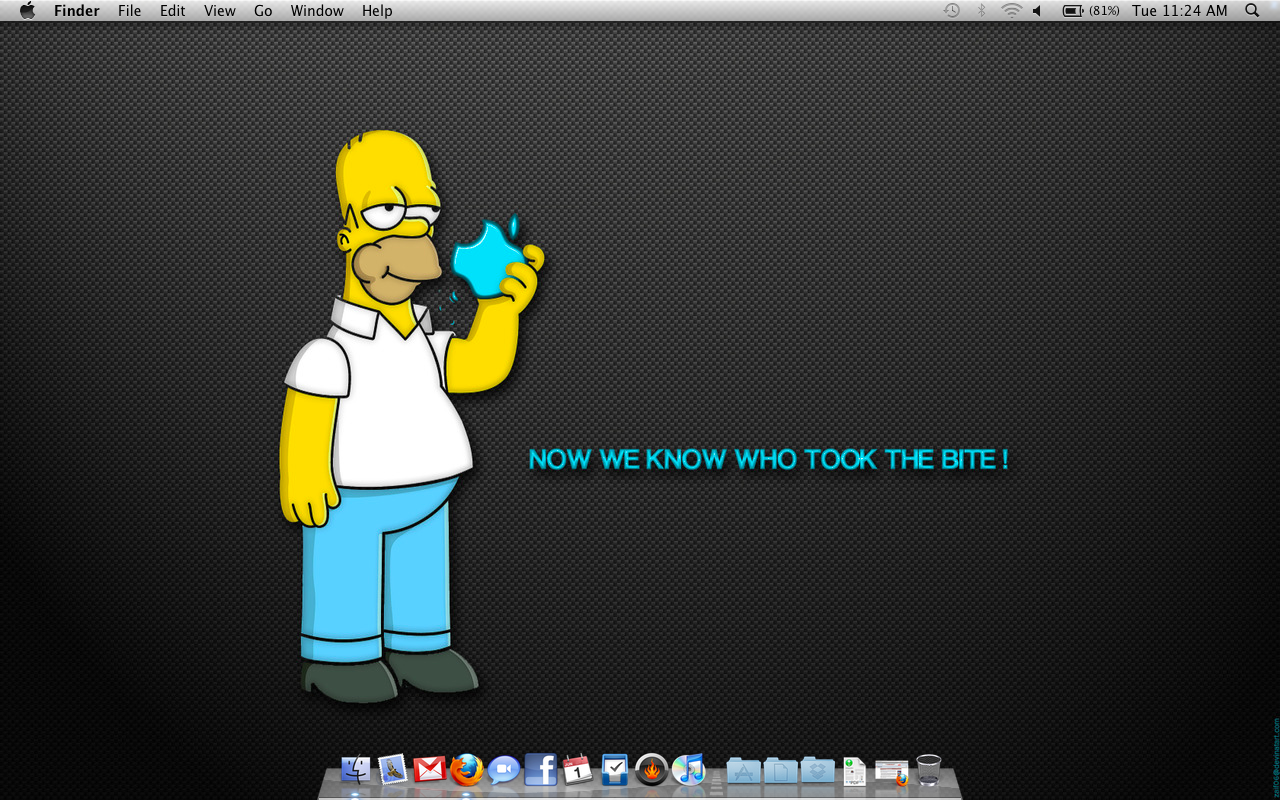Open the checkmark to-do app in dock

615,769
